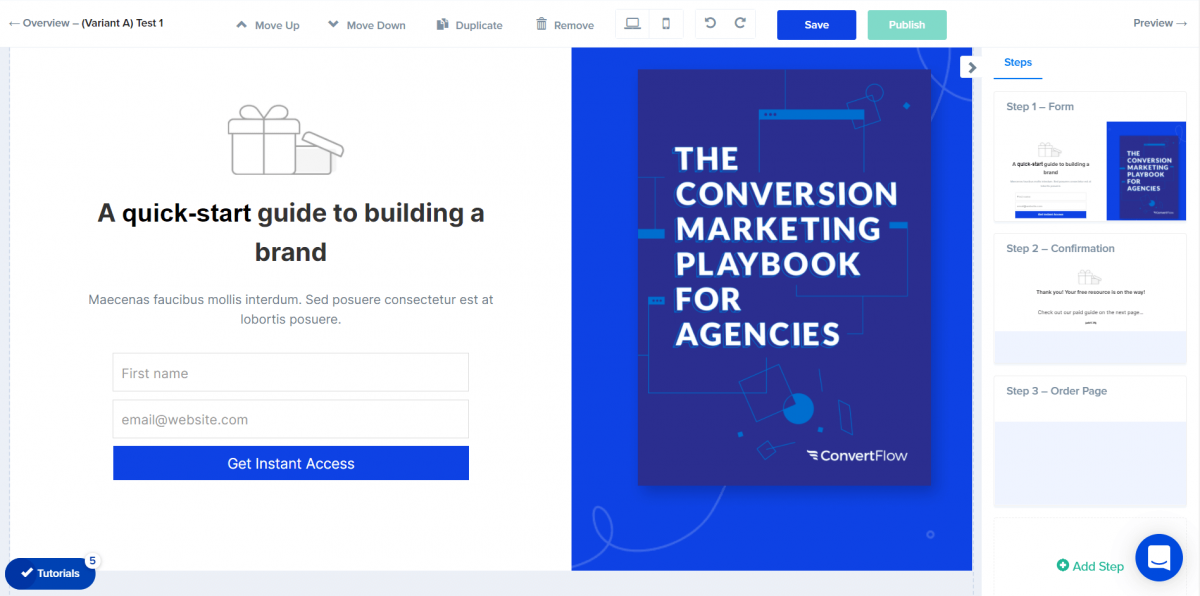Click the Publish button
The image size is (1200, 596).
(x=906, y=24)
